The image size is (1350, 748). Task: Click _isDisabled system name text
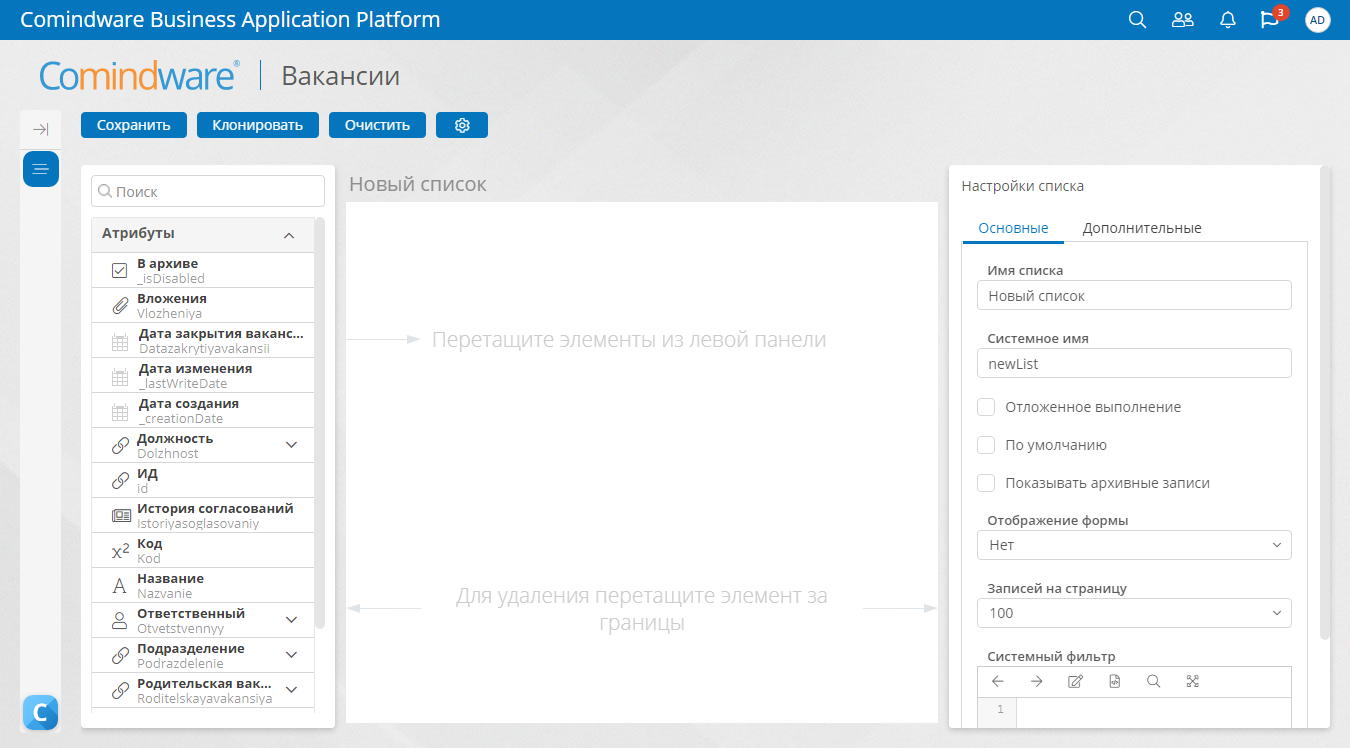click(171, 279)
